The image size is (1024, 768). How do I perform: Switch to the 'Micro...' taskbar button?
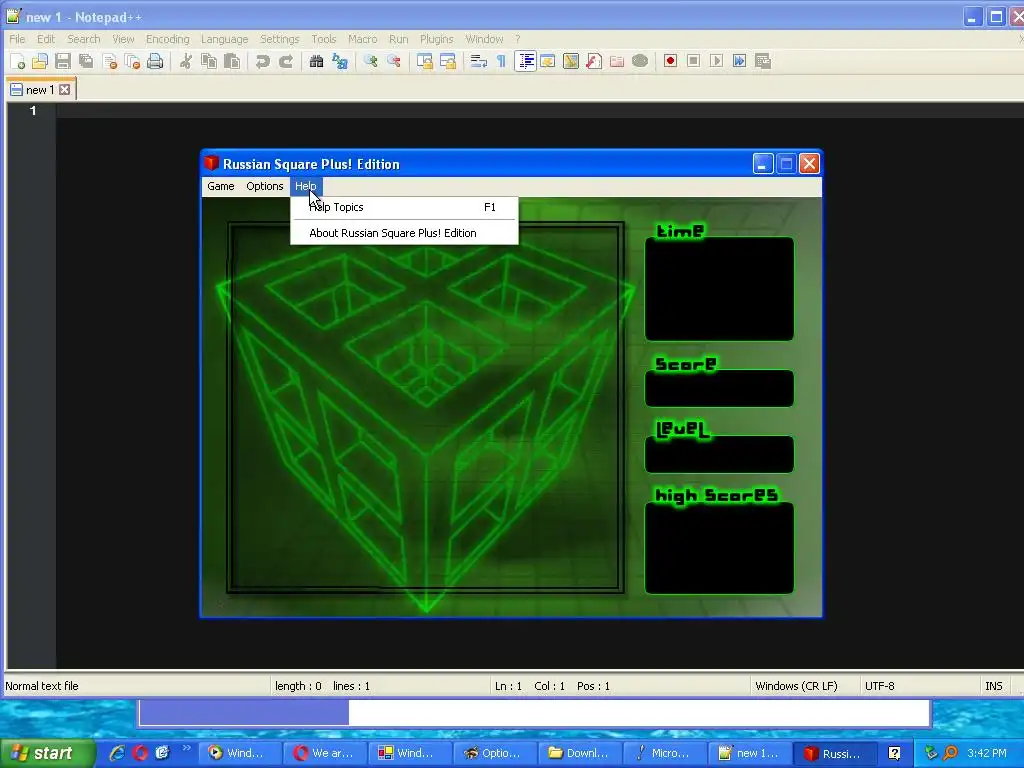tap(665, 753)
